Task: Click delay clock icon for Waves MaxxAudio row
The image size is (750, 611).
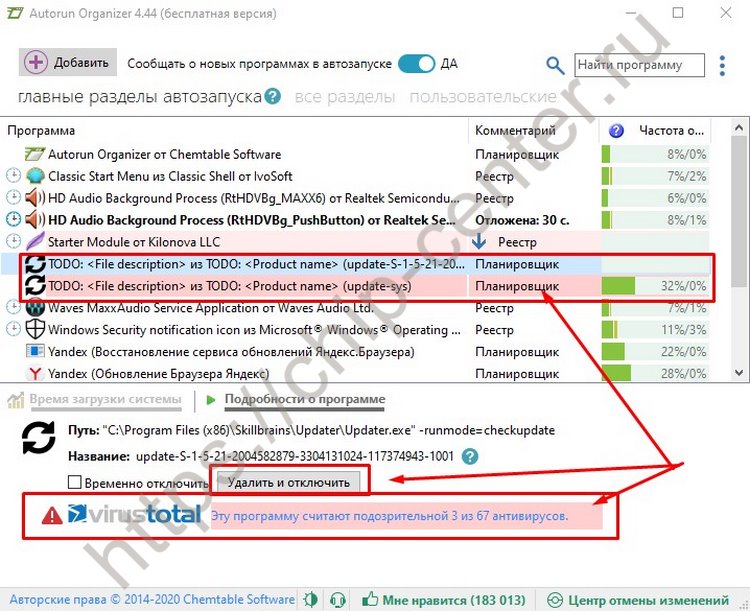Action: (x=13, y=308)
